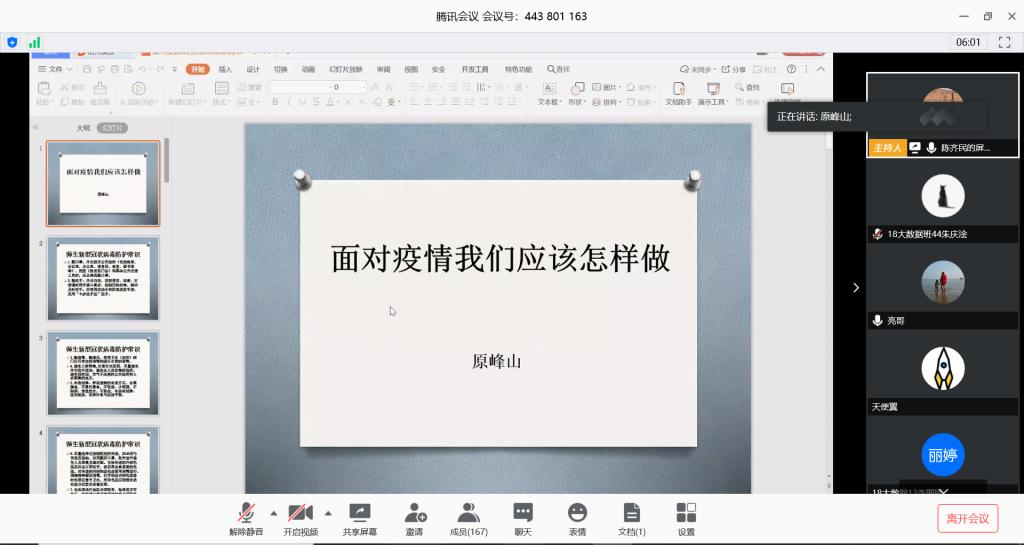
Task: Check the green network signal icon
Action: click(35, 42)
